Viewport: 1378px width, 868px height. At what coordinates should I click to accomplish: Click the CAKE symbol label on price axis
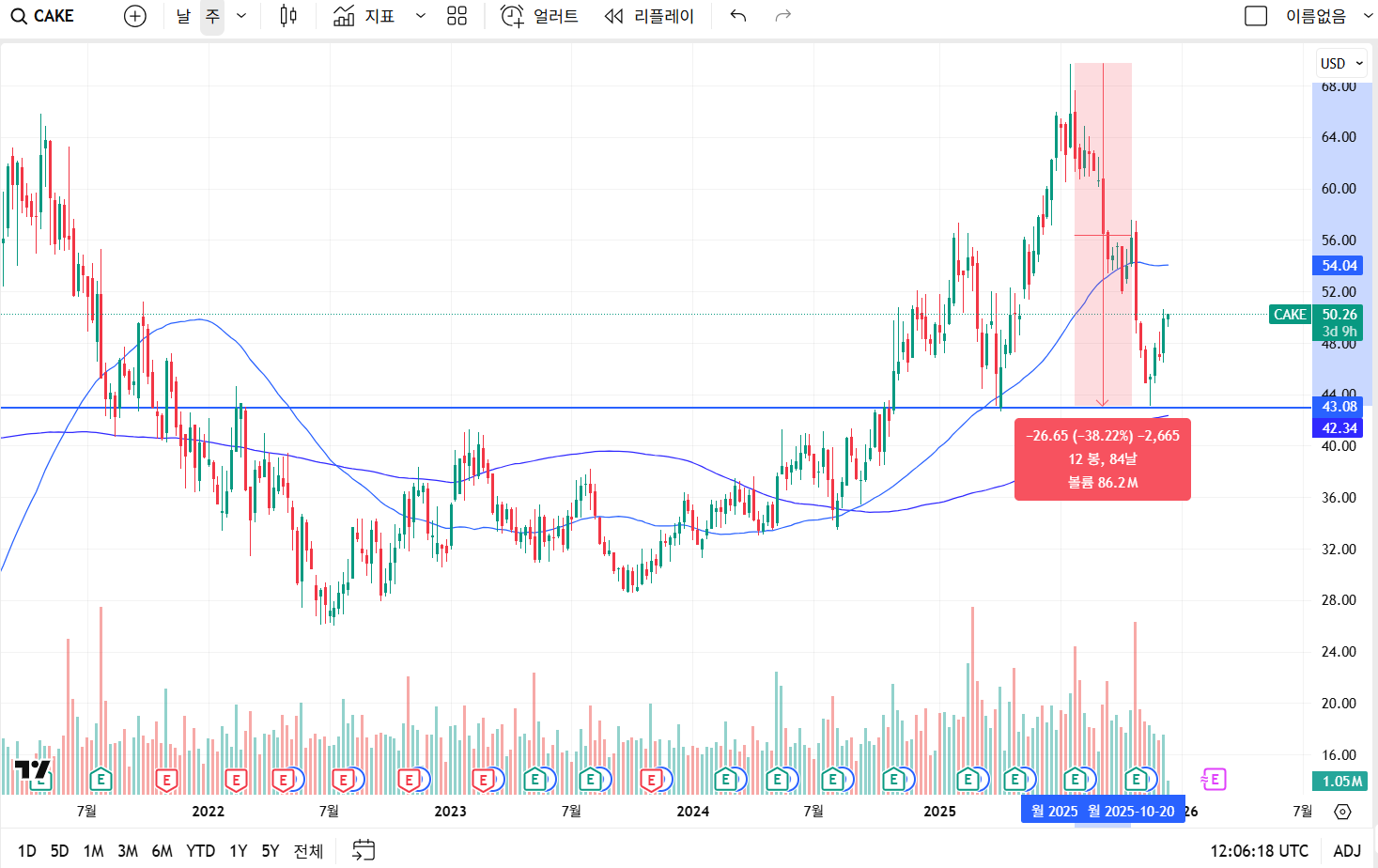pyautogui.click(x=1290, y=315)
